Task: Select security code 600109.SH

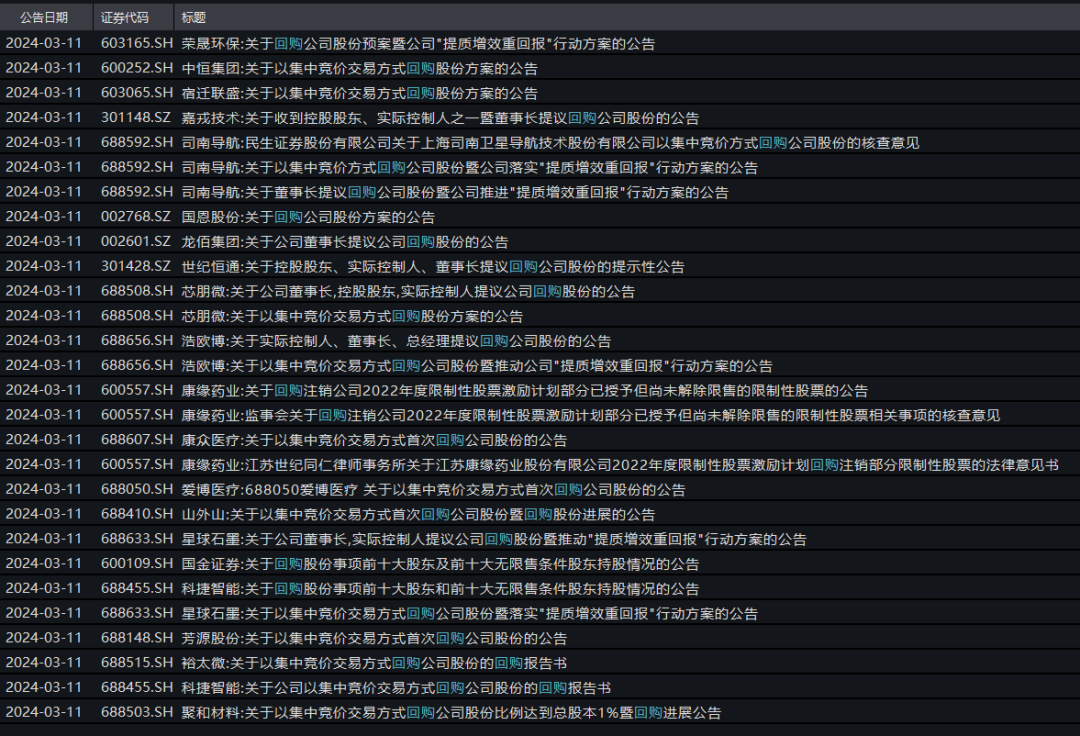Action: click(136, 564)
